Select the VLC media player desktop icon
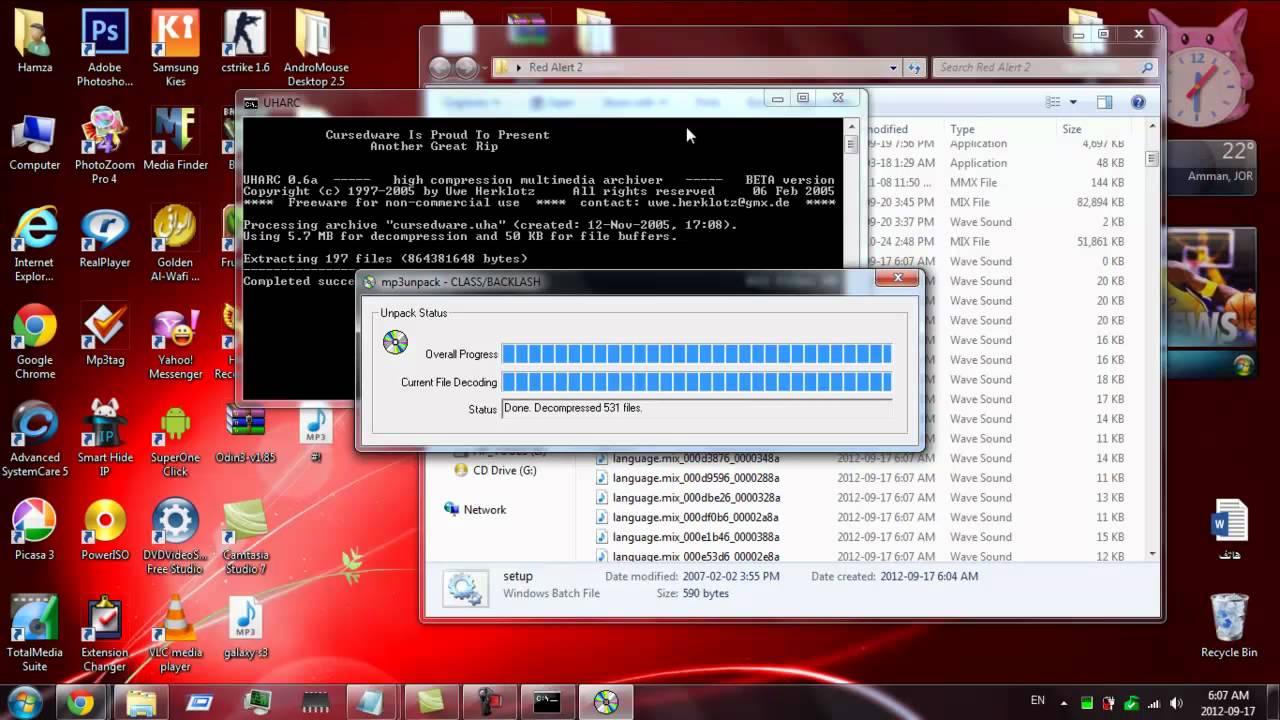1280x720 pixels. point(175,633)
